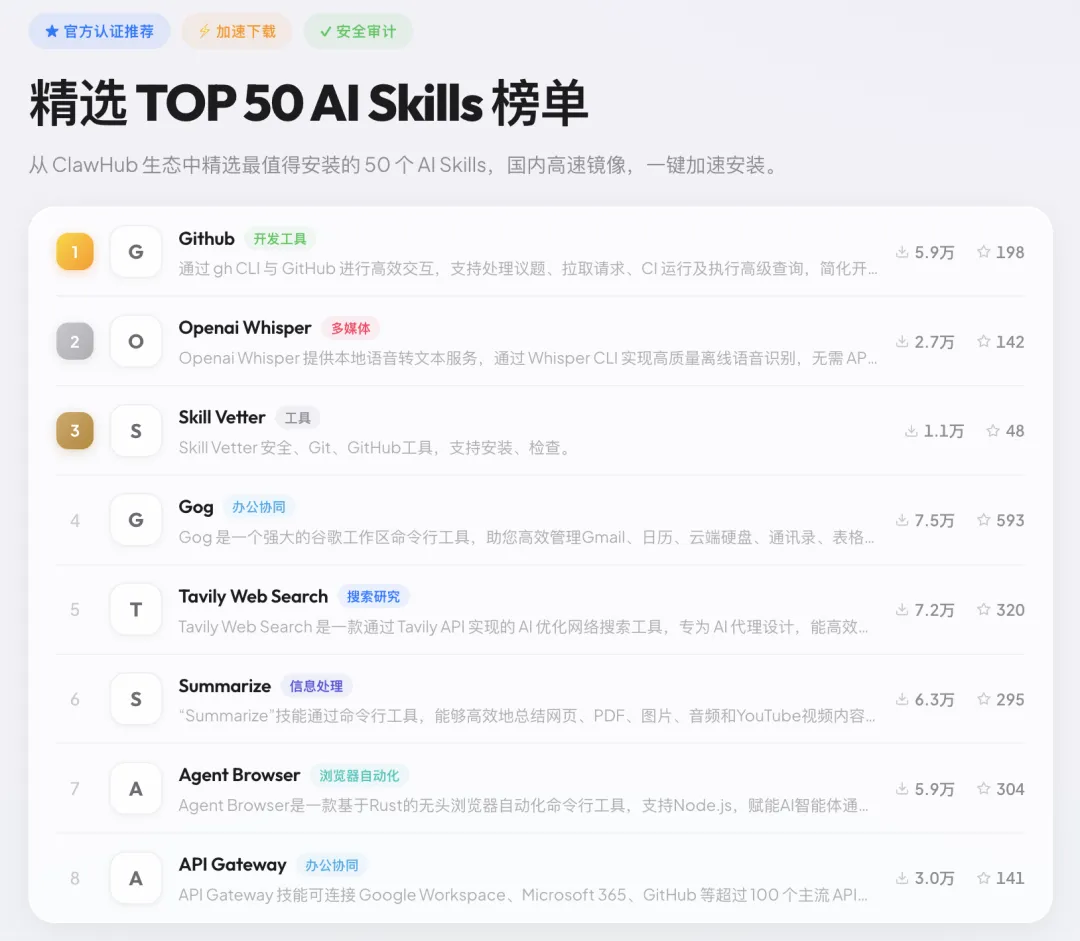Click the Gog description about 谷歌工作区
This screenshot has height=941, width=1080.
point(526,537)
